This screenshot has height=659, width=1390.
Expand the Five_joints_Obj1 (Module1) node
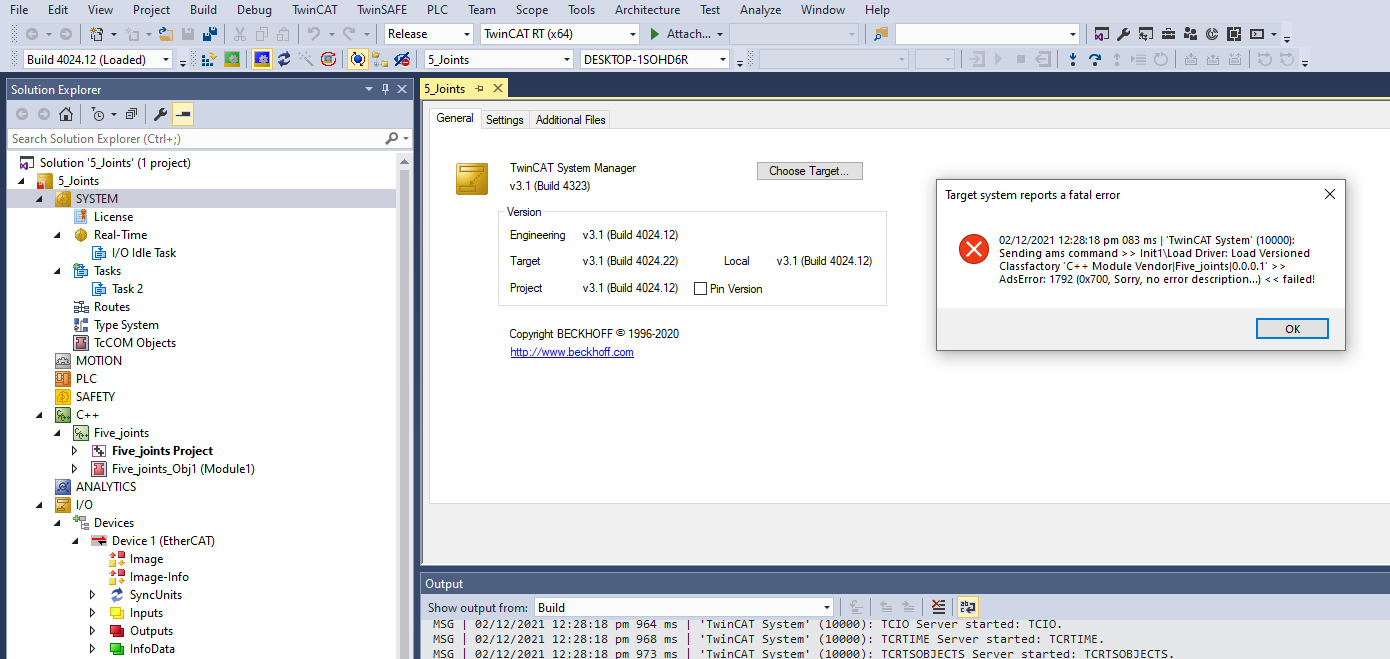click(75, 469)
